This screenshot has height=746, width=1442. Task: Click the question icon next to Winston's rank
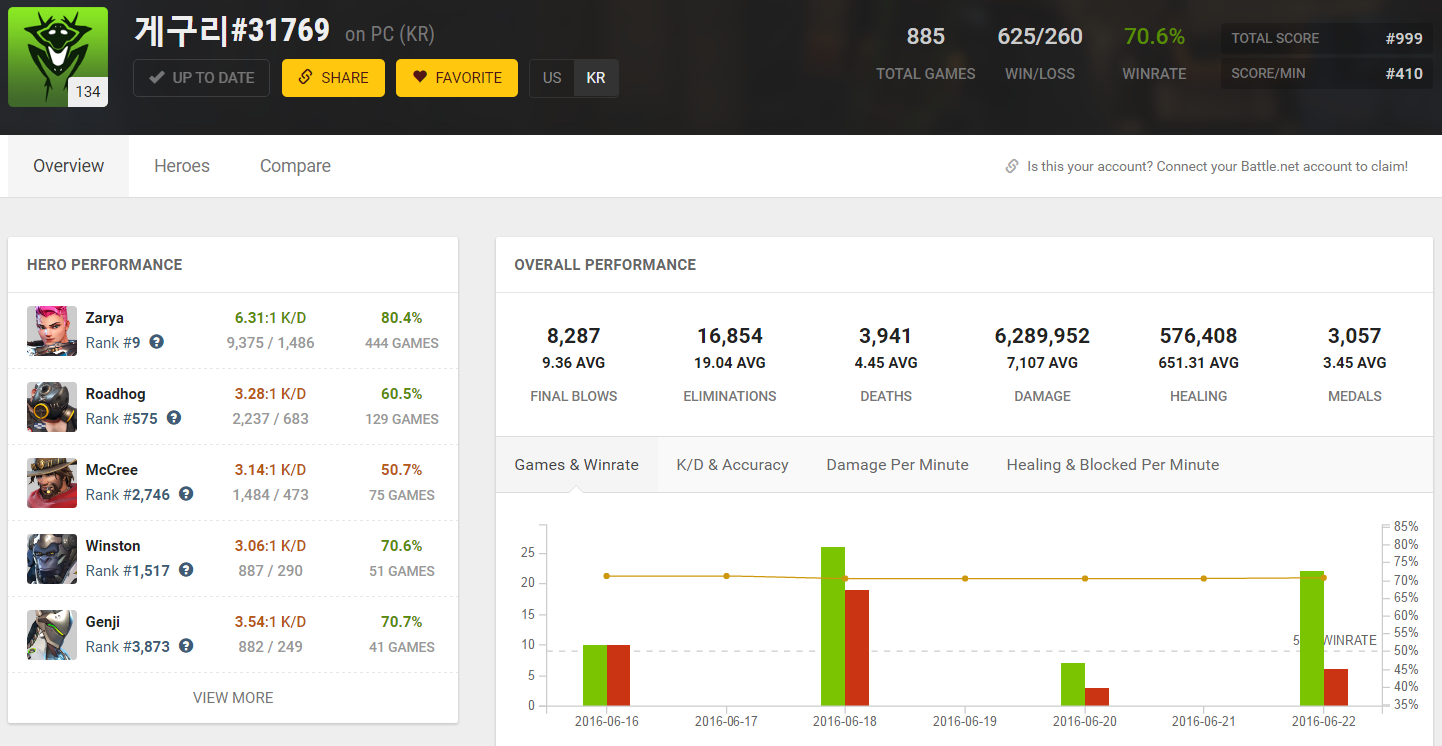(186, 570)
